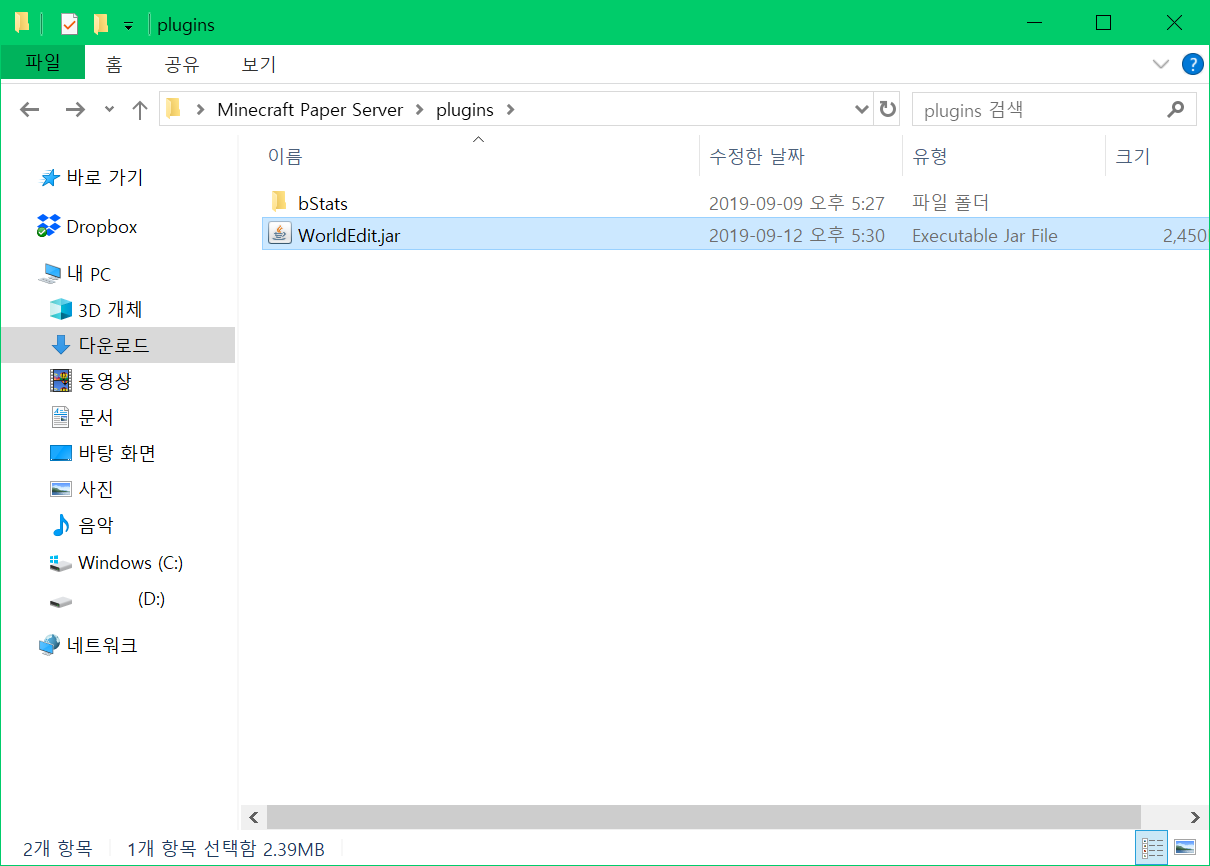Switch to Large icons view layout

point(1186,848)
